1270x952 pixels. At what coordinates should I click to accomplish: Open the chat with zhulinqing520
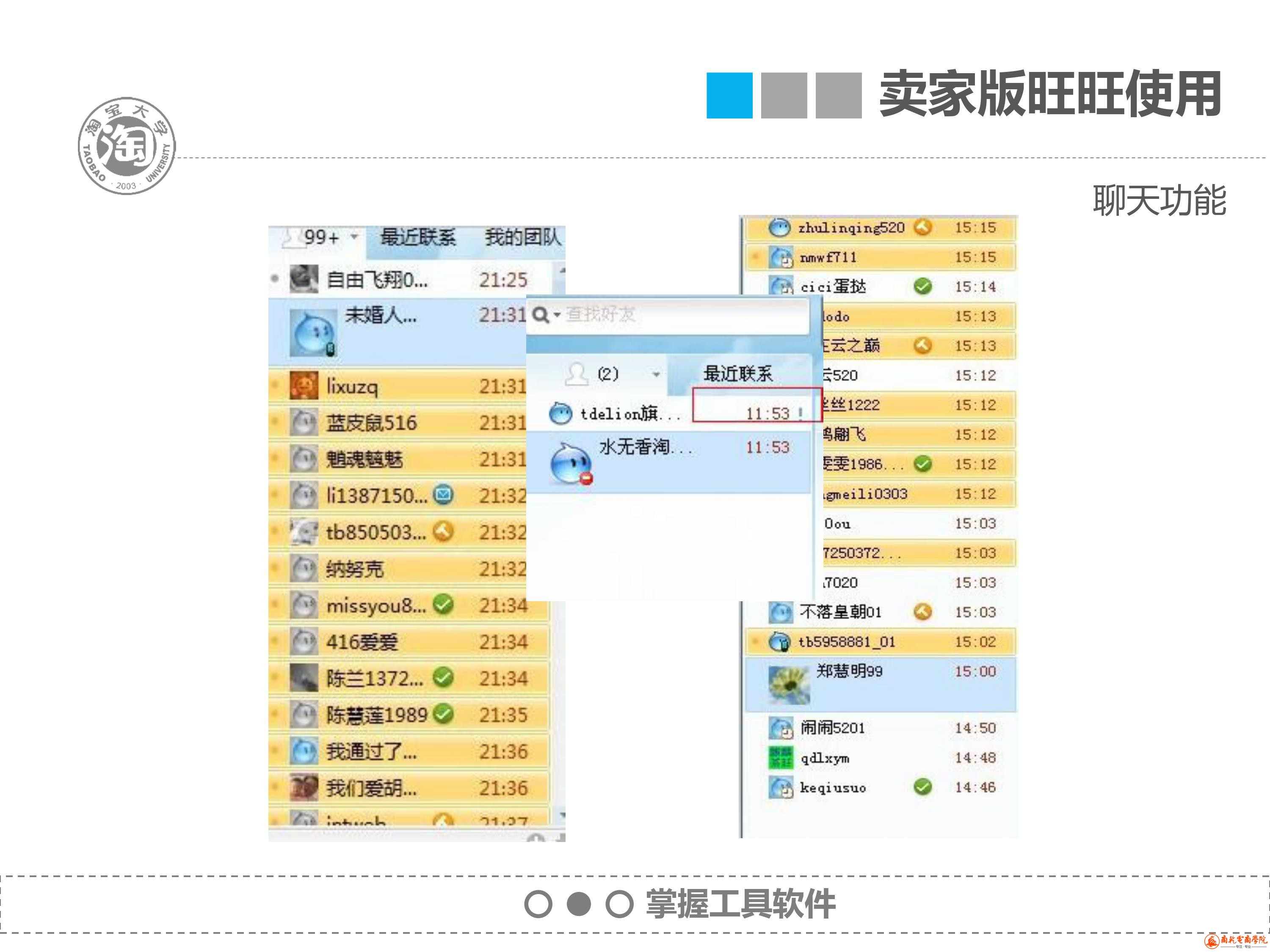[880, 228]
